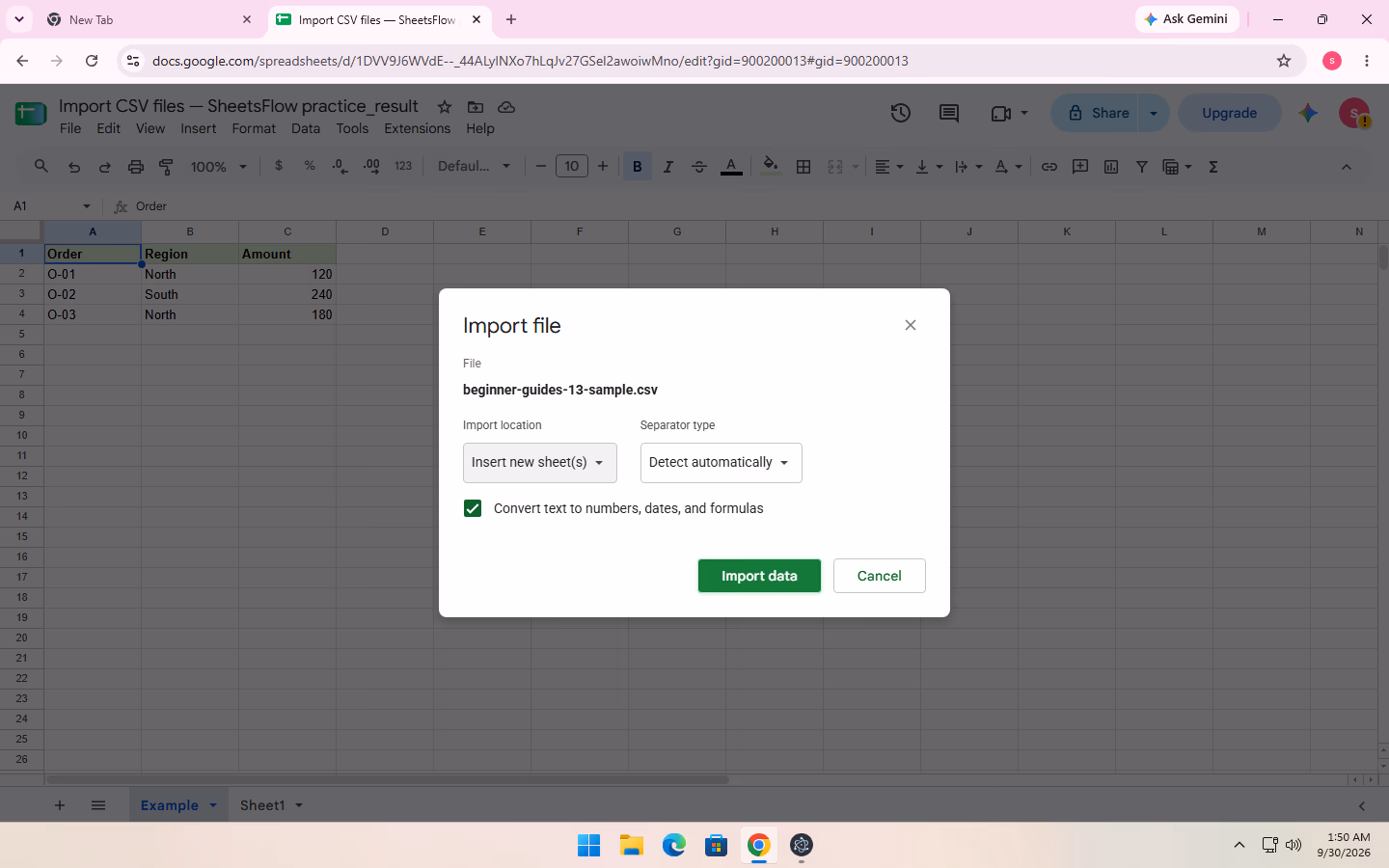Click the Upgrade button

click(1230, 113)
